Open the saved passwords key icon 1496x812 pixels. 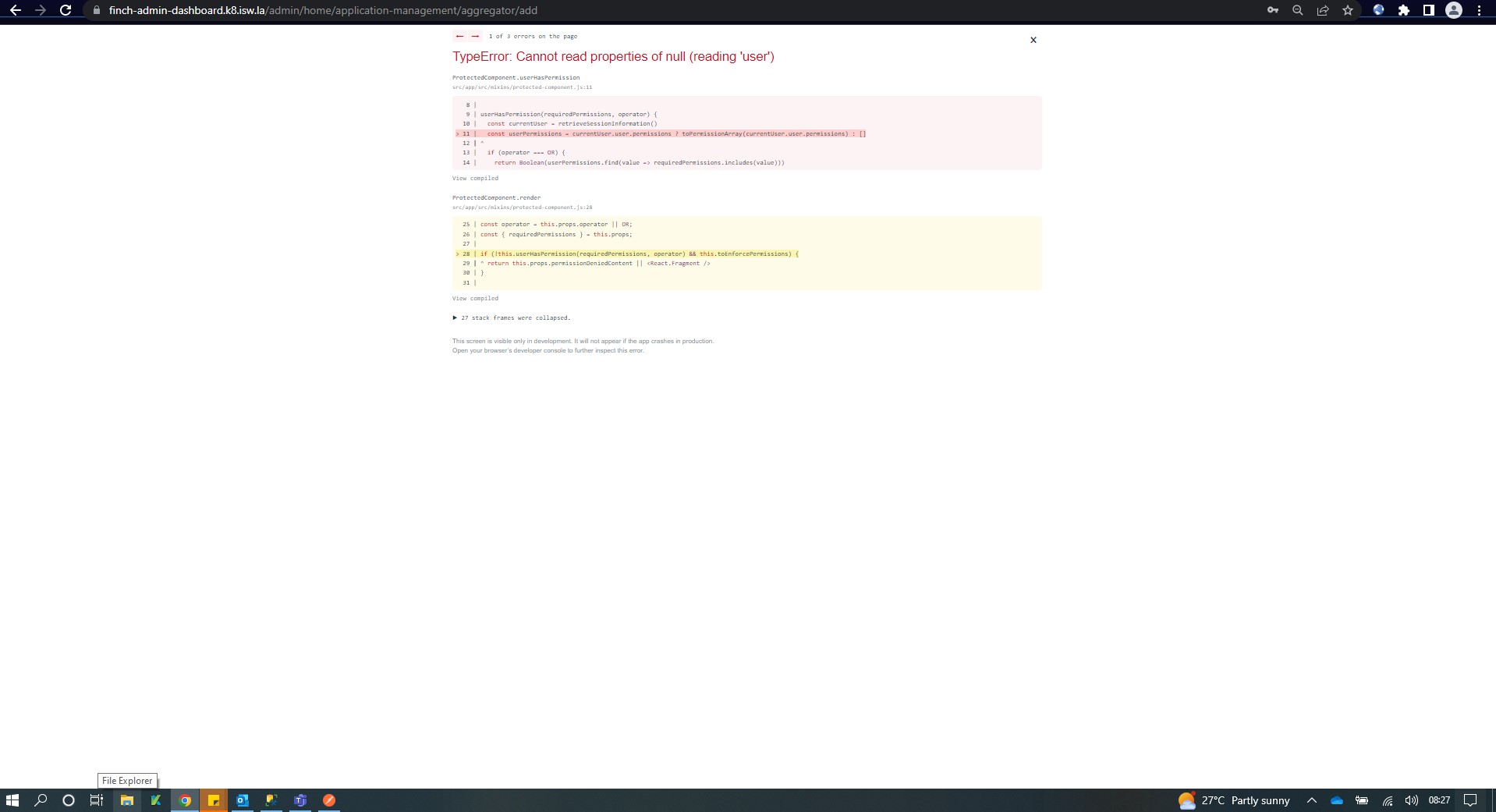(x=1272, y=10)
